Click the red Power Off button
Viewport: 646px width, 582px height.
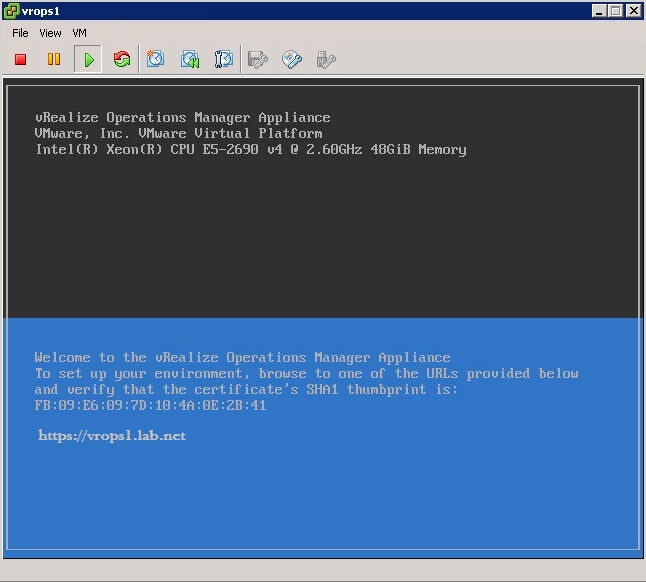pyautogui.click(x=20, y=60)
